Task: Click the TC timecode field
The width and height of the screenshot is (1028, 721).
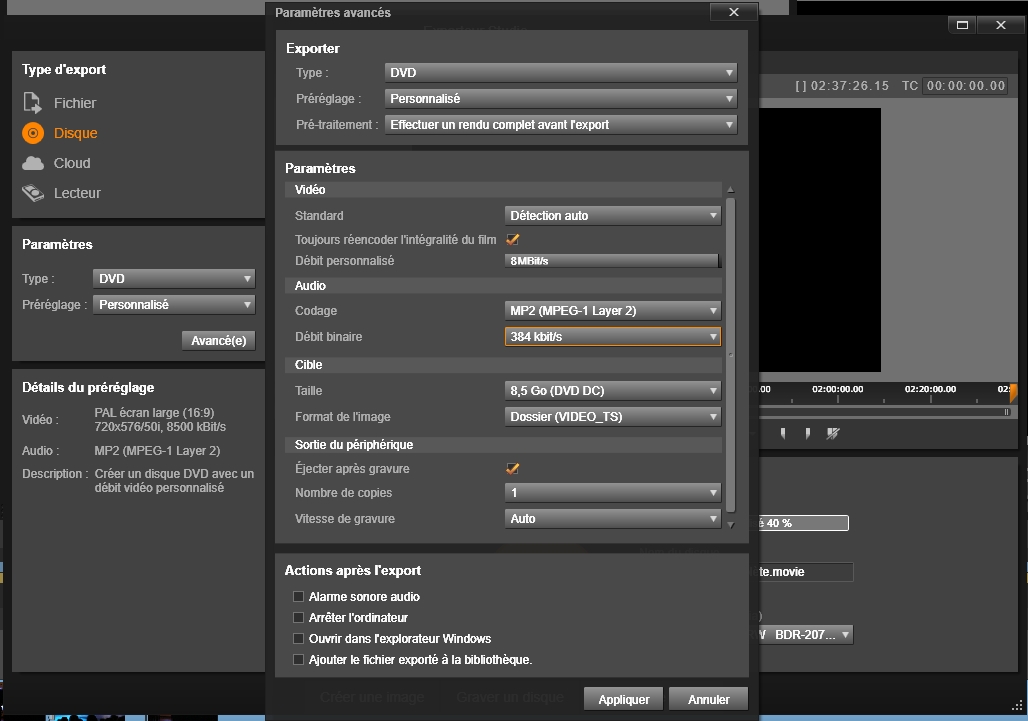Action: tap(965, 86)
